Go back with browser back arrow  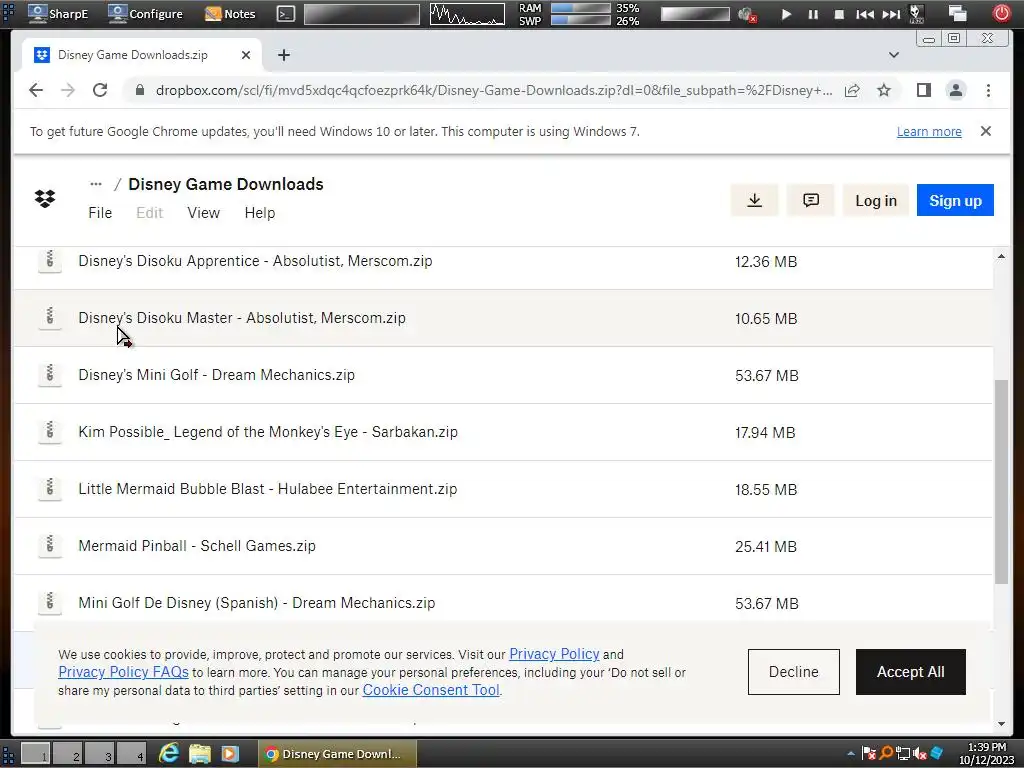tap(36, 90)
